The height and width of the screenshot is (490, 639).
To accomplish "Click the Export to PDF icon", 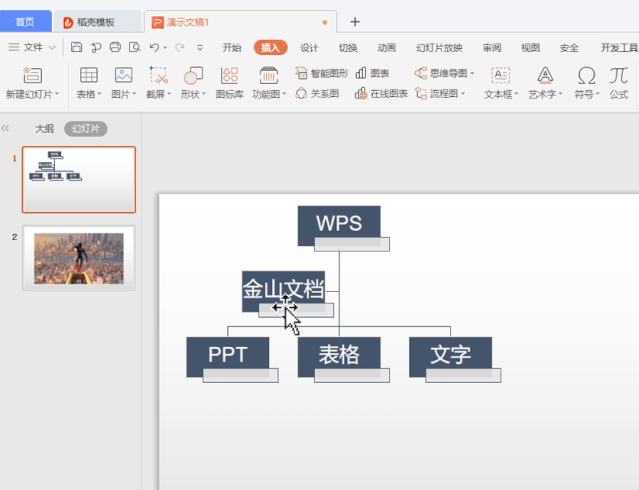I will pyautogui.click(x=96, y=48).
